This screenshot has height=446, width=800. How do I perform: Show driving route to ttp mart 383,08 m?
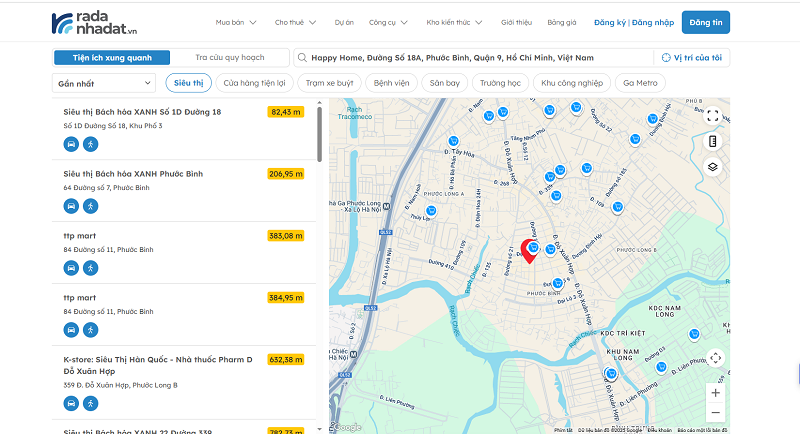pos(71,268)
